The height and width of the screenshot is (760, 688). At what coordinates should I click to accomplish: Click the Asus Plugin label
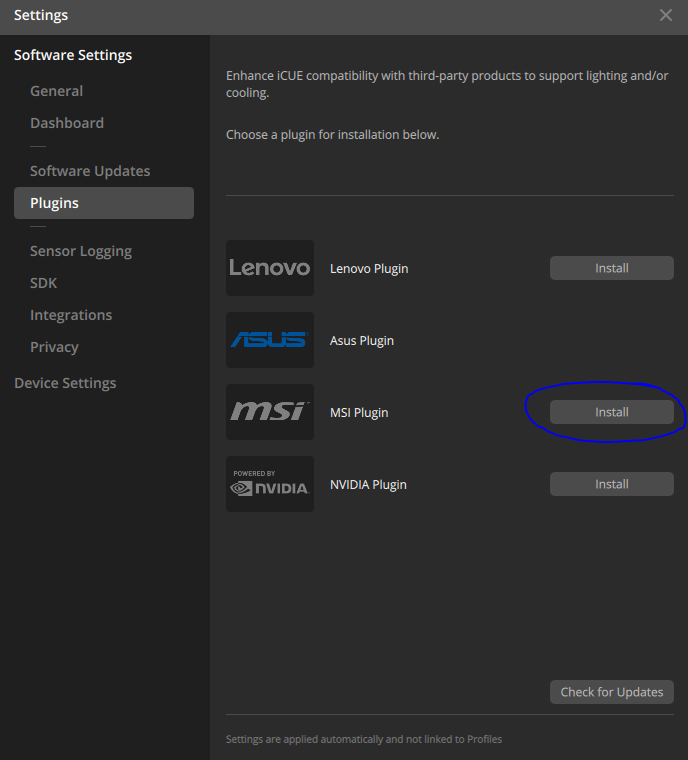pos(362,341)
